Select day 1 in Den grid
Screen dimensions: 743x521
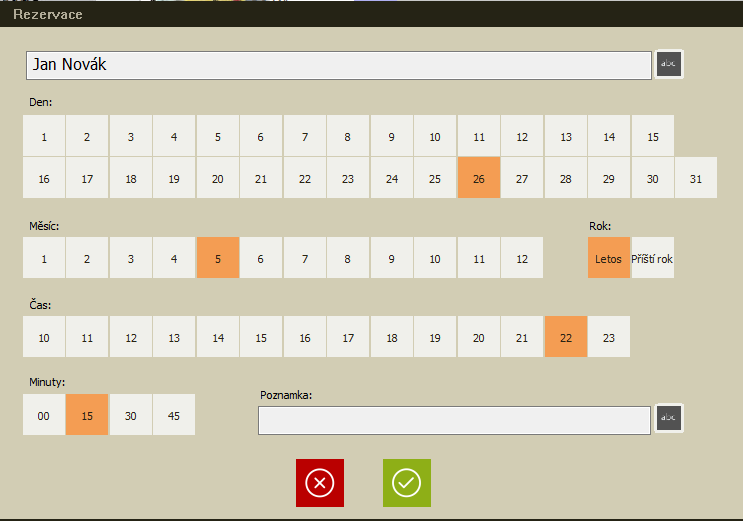pyautogui.click(x=44, y=137)
